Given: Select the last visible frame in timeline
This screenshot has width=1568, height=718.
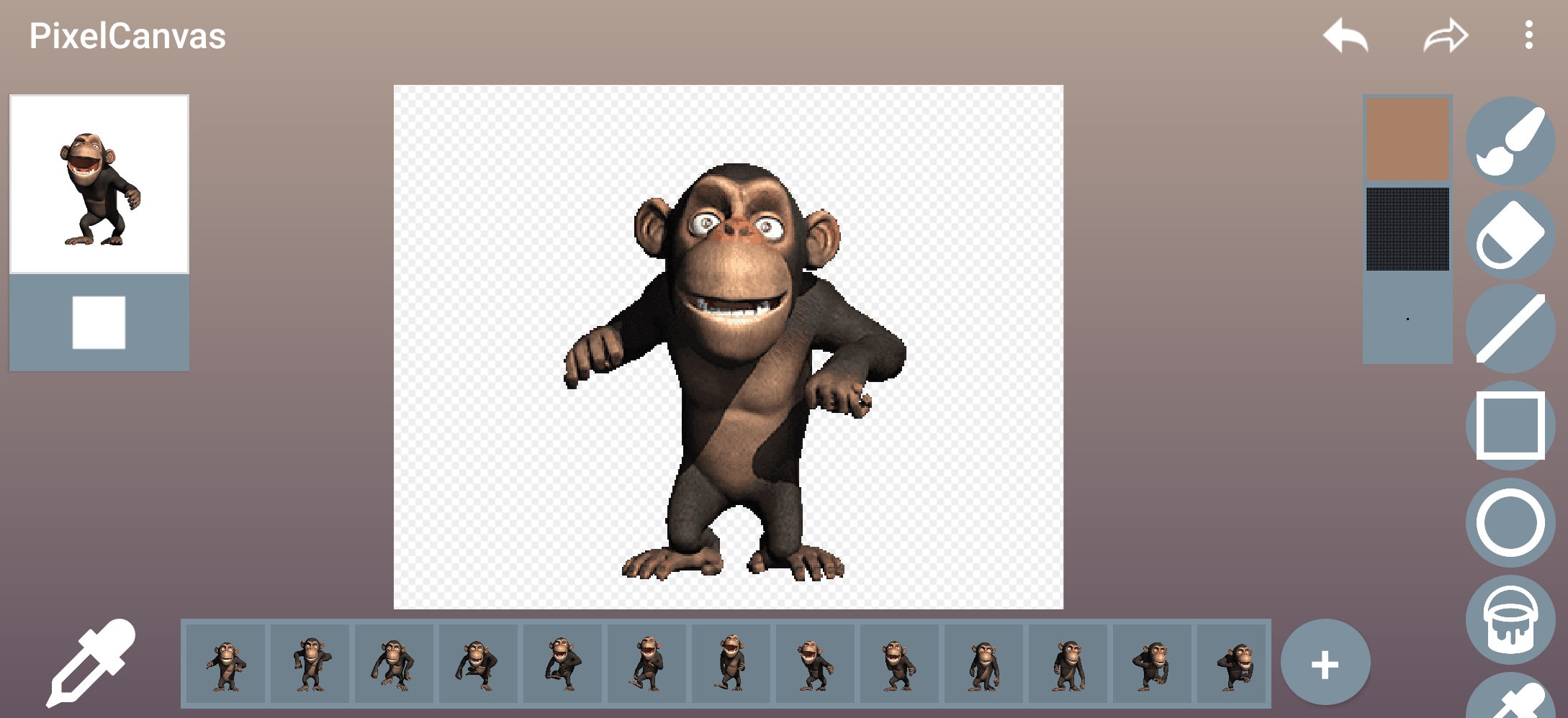Looking at the screenshot, I should [1234, 664].
